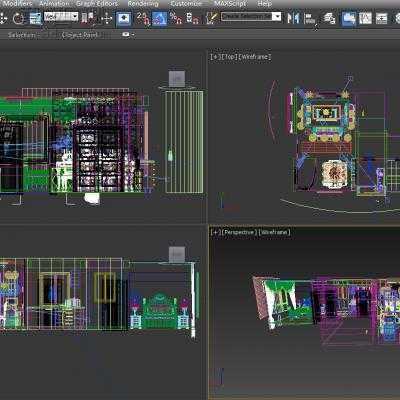Click inside the Create Selection Set field
The image size is (400, 400).
[x=247, y=16]
